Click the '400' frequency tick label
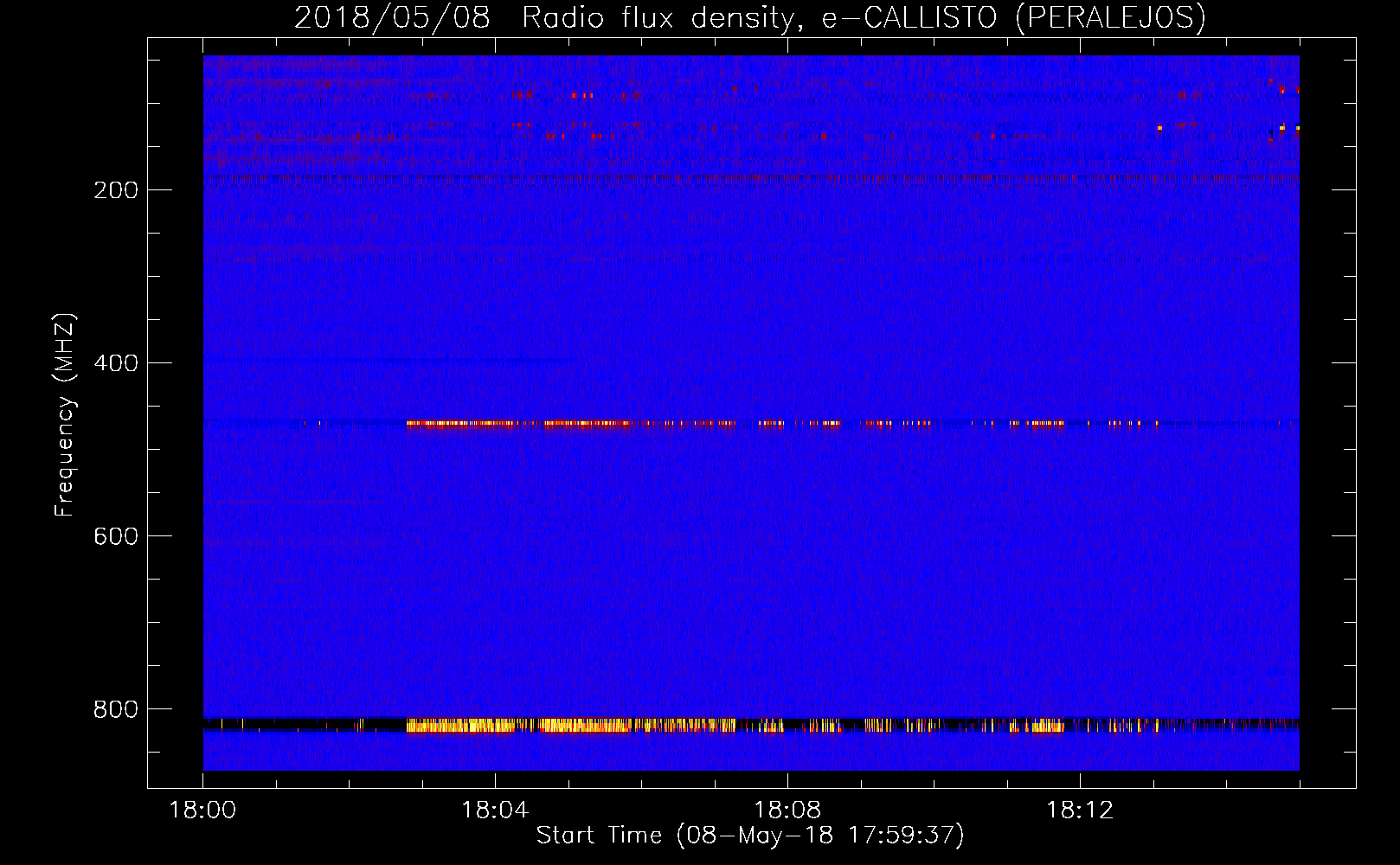 click(x=116, y=363)
